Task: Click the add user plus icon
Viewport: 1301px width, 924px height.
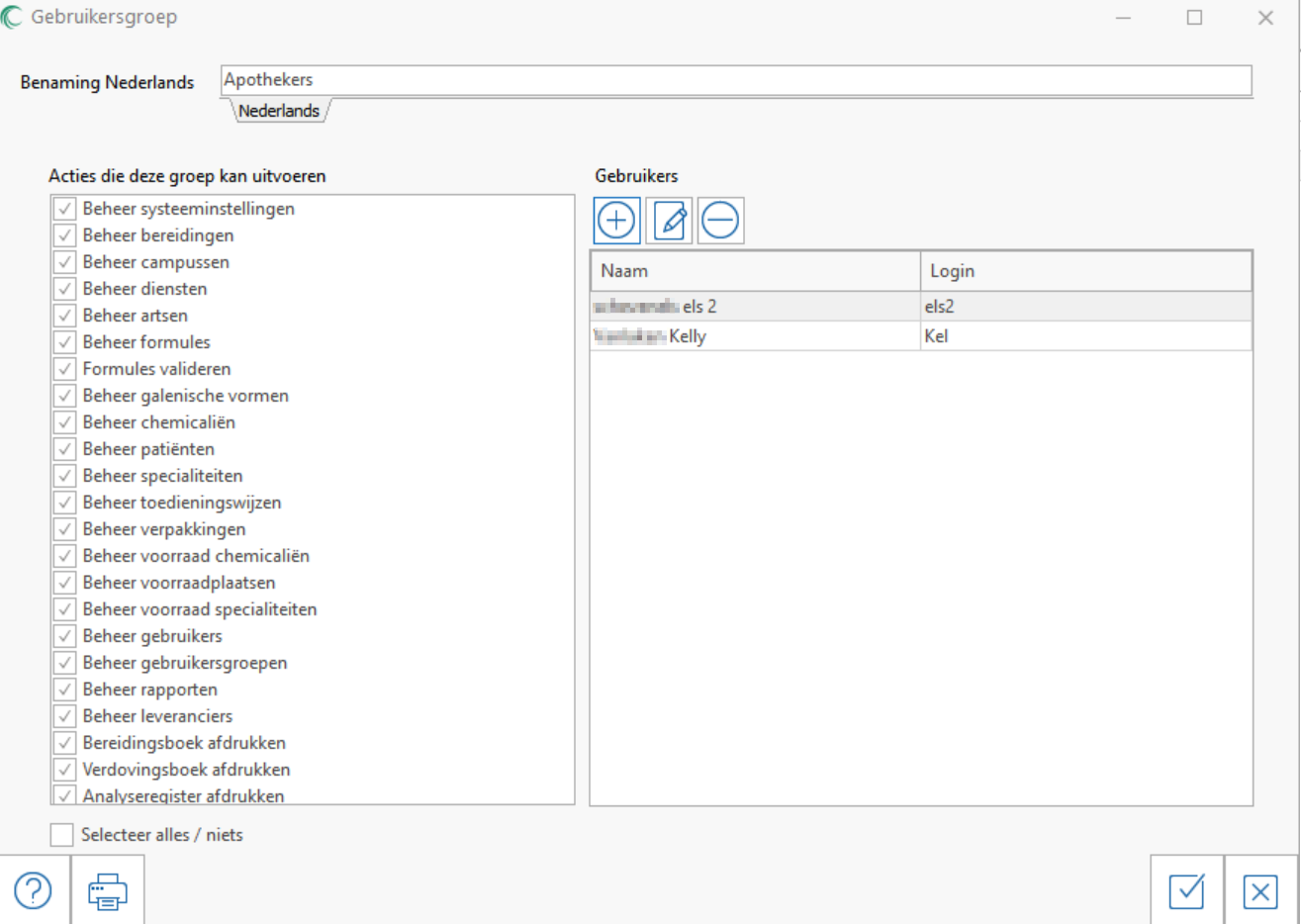Action: (616, 220)
